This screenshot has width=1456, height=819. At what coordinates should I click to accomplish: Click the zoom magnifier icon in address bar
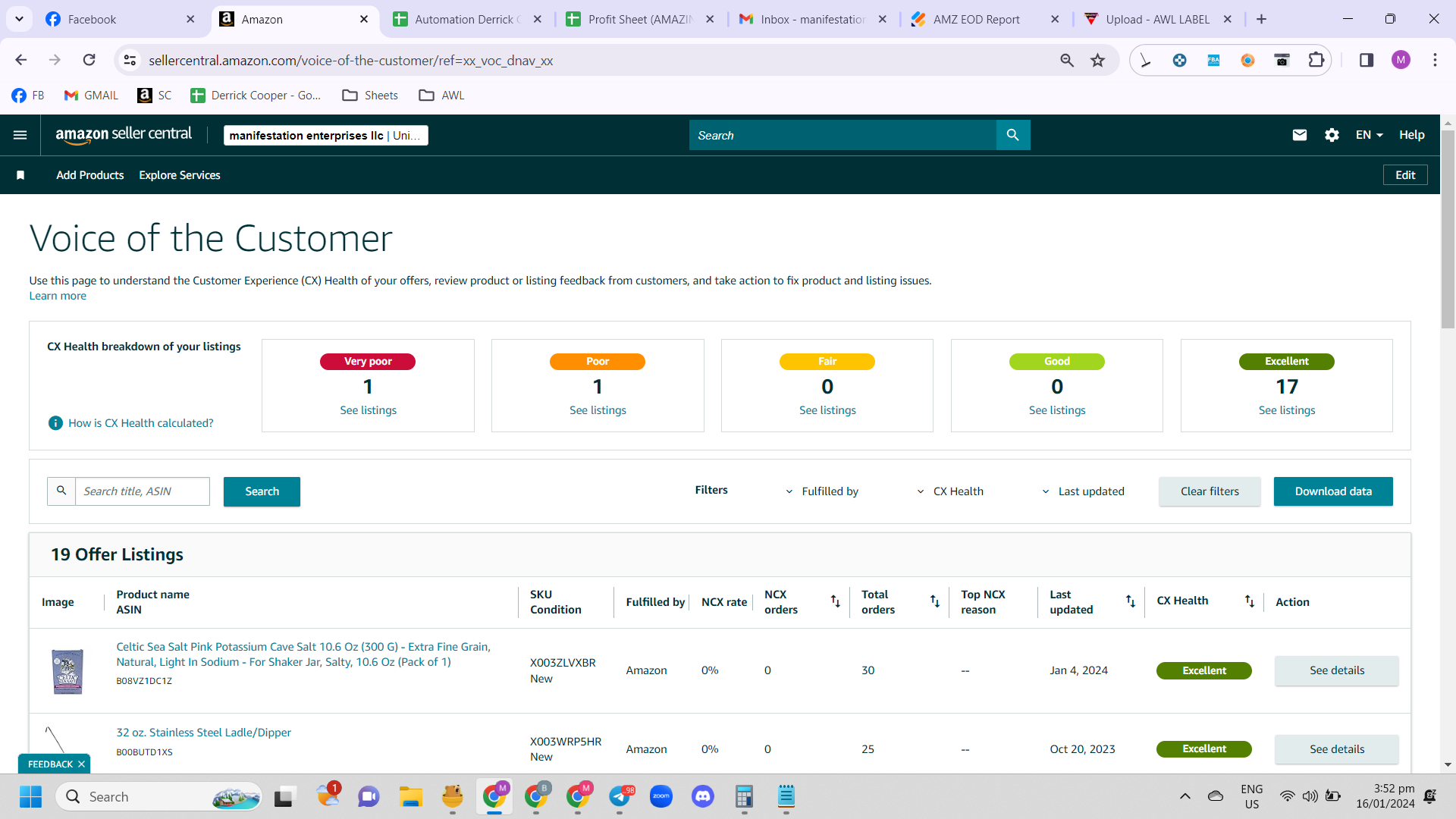click(x=1067, y=60)
